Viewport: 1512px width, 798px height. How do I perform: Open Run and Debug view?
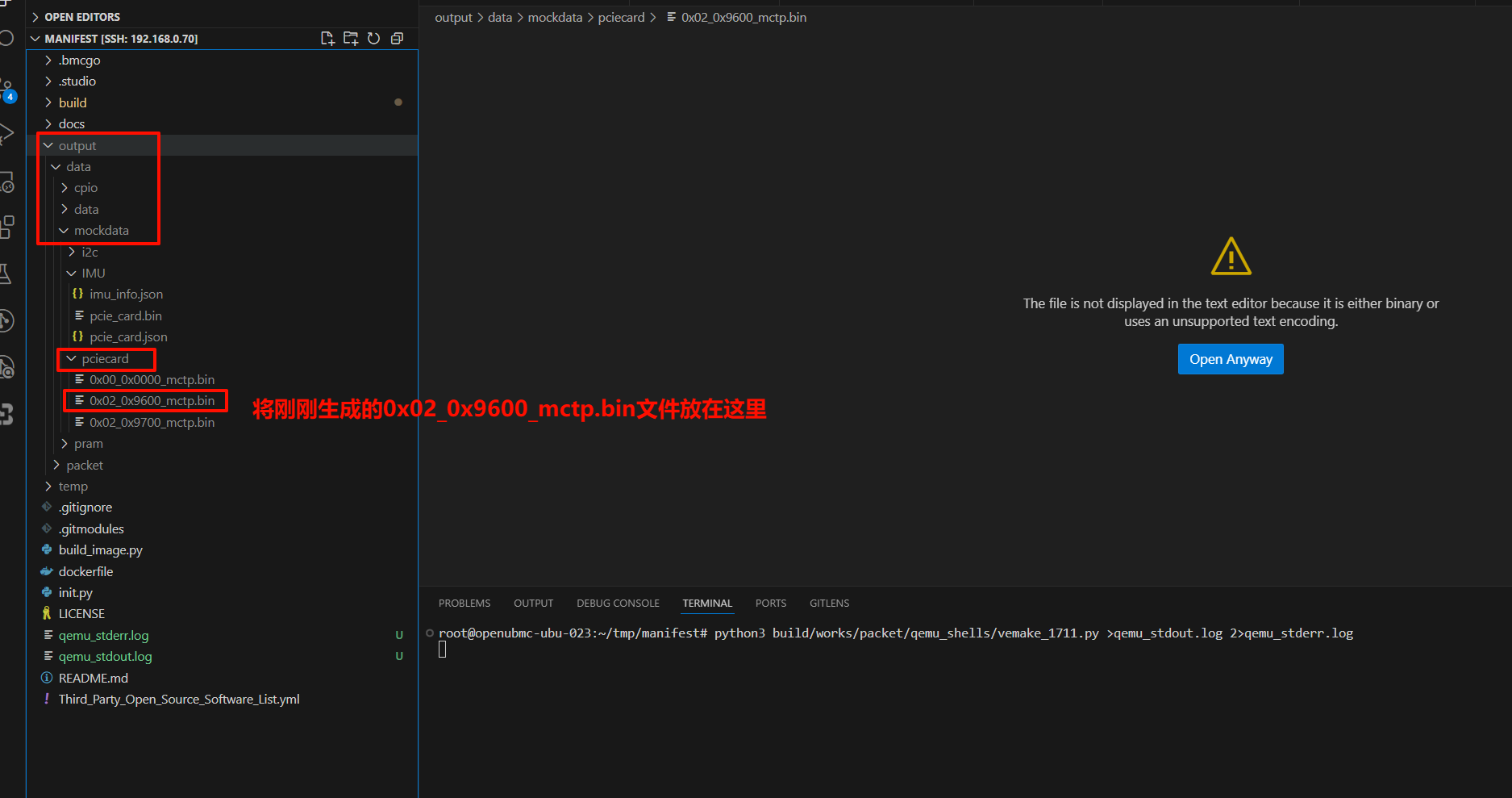tap(6, 134)
